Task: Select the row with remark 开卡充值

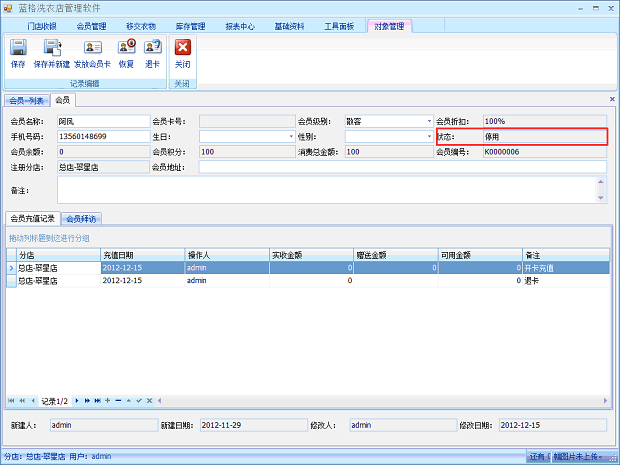Action: click(308, 268)
